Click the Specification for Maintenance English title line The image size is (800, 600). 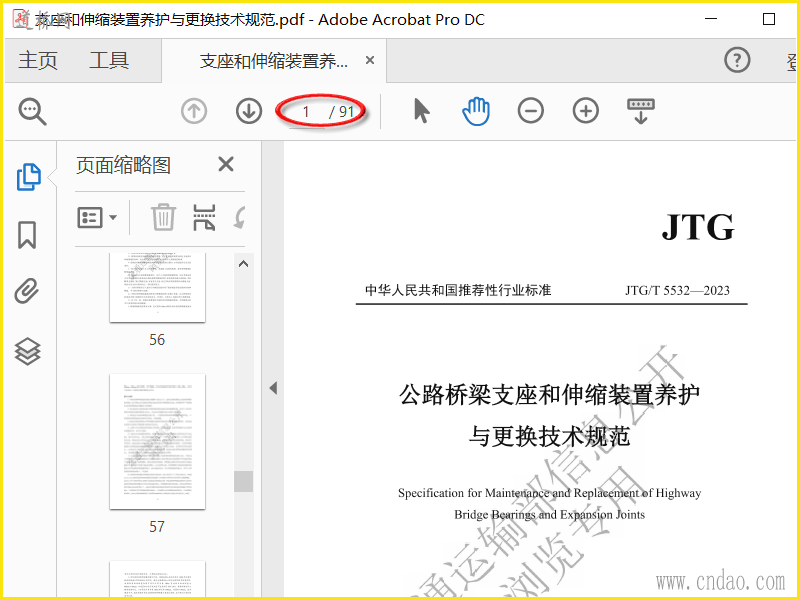549,493
